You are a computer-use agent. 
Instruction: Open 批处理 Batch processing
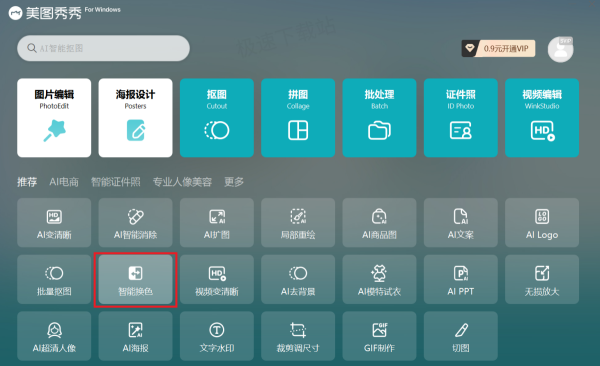[379, 118]
